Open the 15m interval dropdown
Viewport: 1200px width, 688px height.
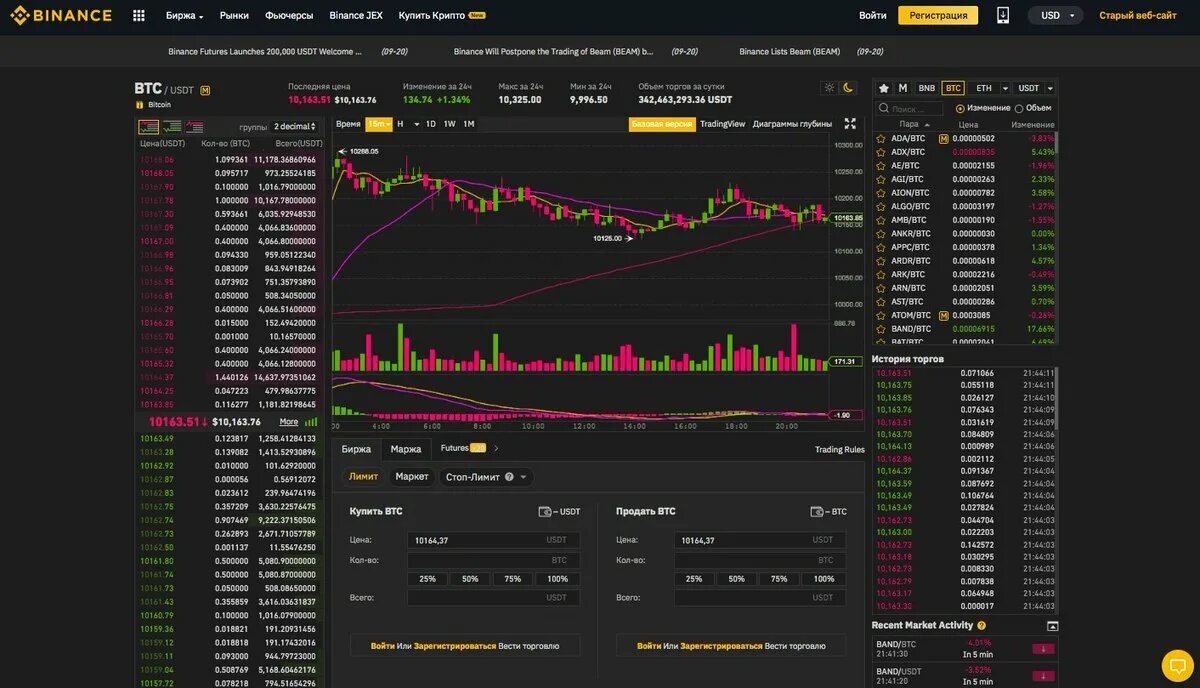379,124
